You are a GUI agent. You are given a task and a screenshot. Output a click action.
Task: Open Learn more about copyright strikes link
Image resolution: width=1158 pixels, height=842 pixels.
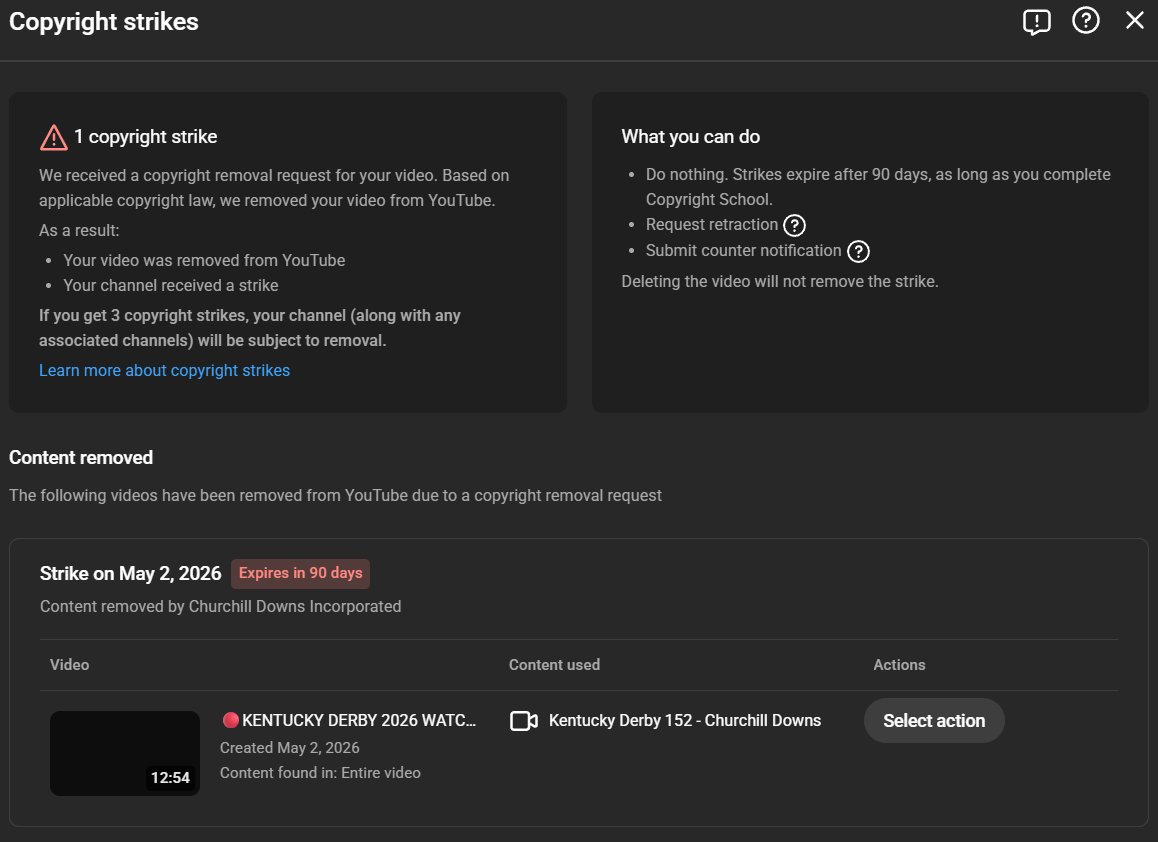tap(165, 370)
